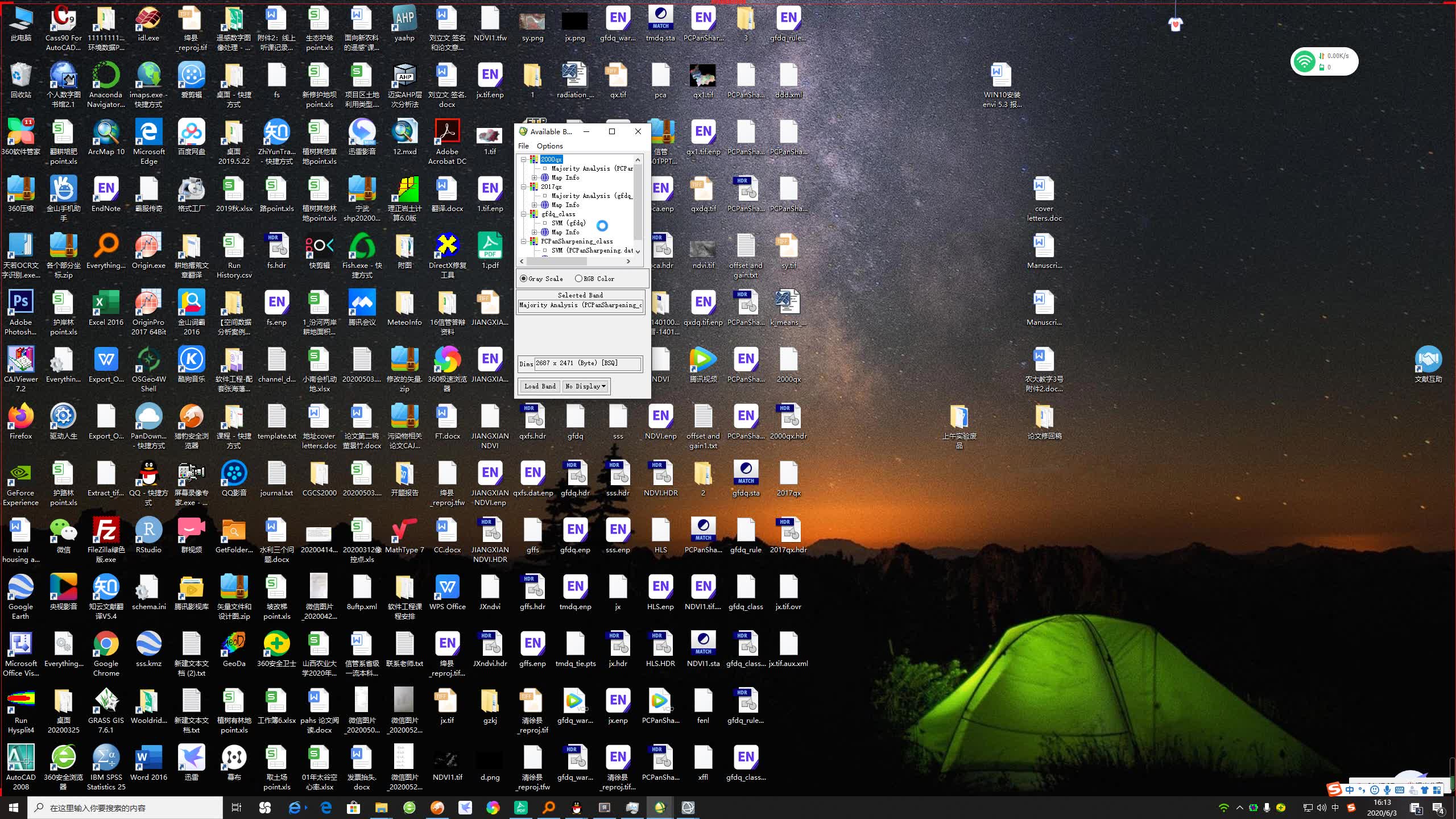Select the FileZilla desktop icon

(x=106, y=540)
